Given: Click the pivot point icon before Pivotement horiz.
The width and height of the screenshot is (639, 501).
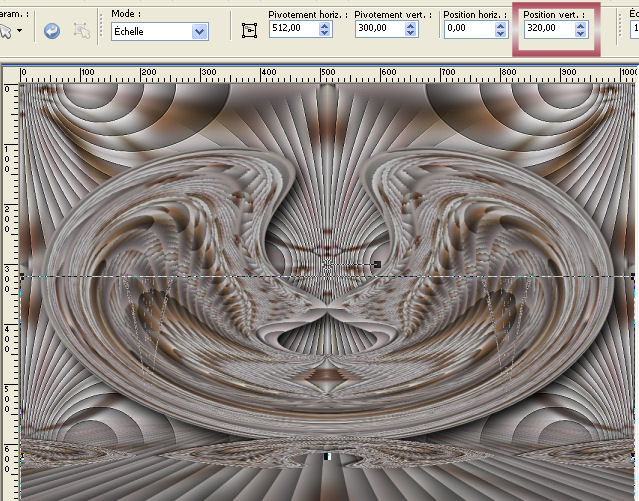Looking at the screenshot, I should tap(250, 31).
